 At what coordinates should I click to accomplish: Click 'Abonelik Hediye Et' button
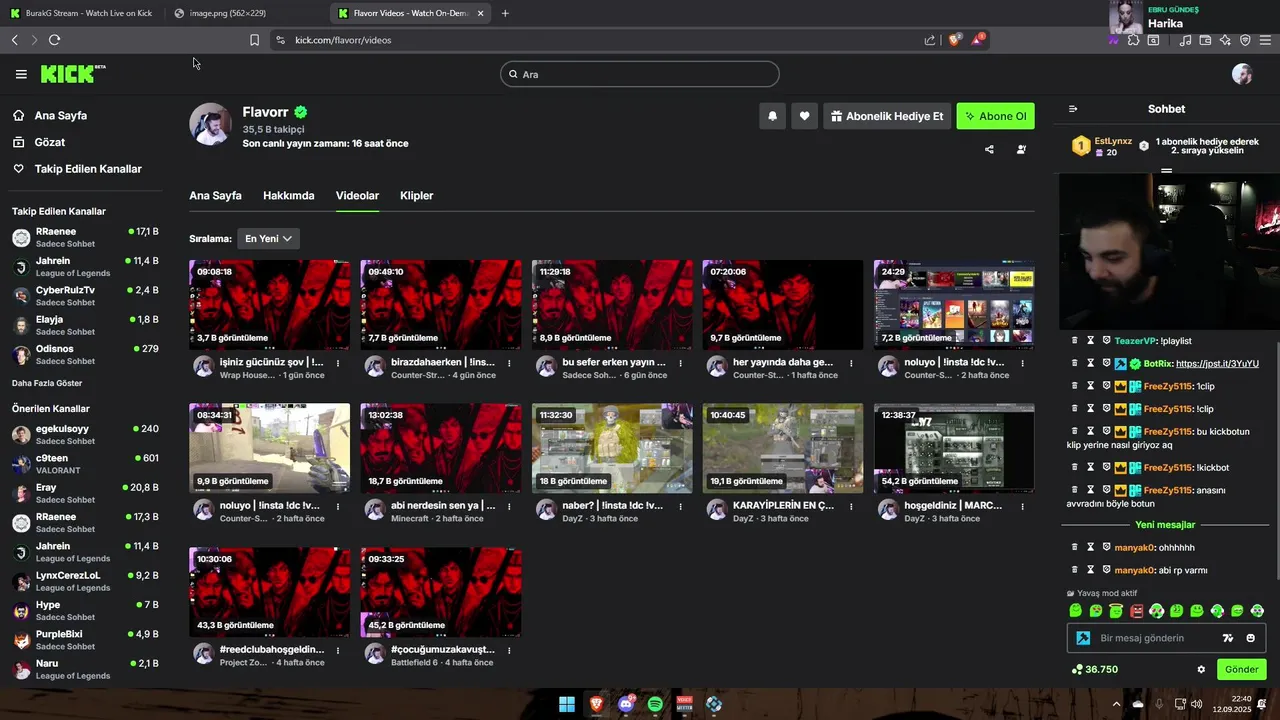(x=887, y=116)
